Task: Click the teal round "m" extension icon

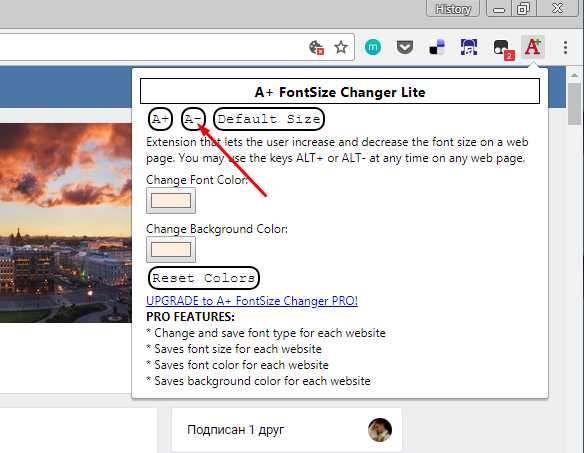Action: tap(373, 48)
